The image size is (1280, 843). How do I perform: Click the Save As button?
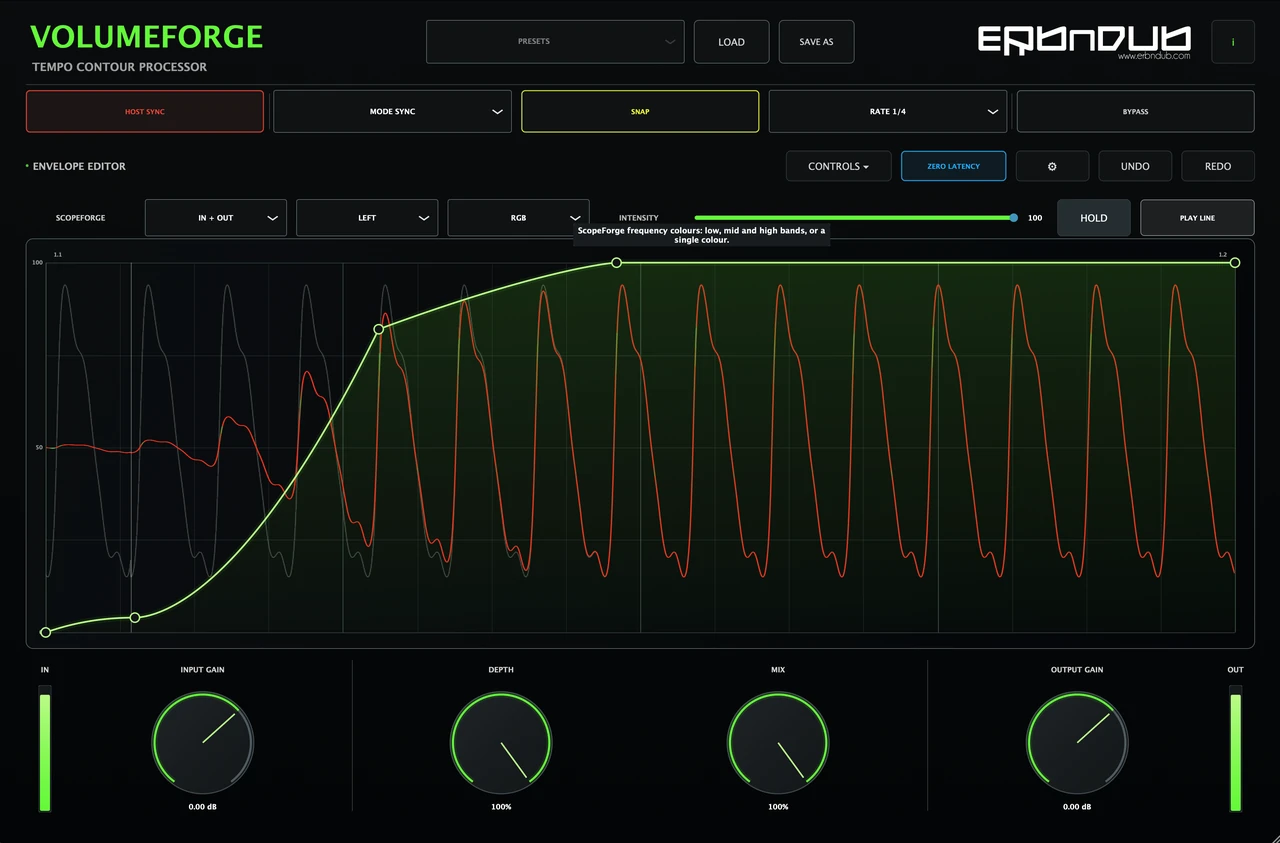click(x=816, y=42)
